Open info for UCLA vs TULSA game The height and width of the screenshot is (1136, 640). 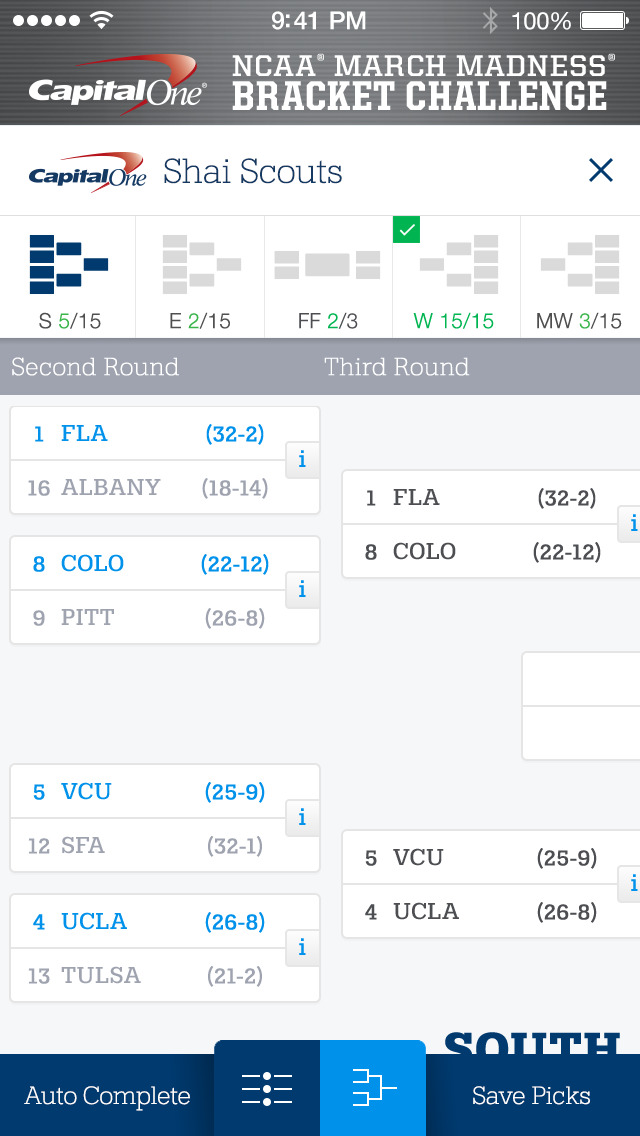(x=302, y=948)
